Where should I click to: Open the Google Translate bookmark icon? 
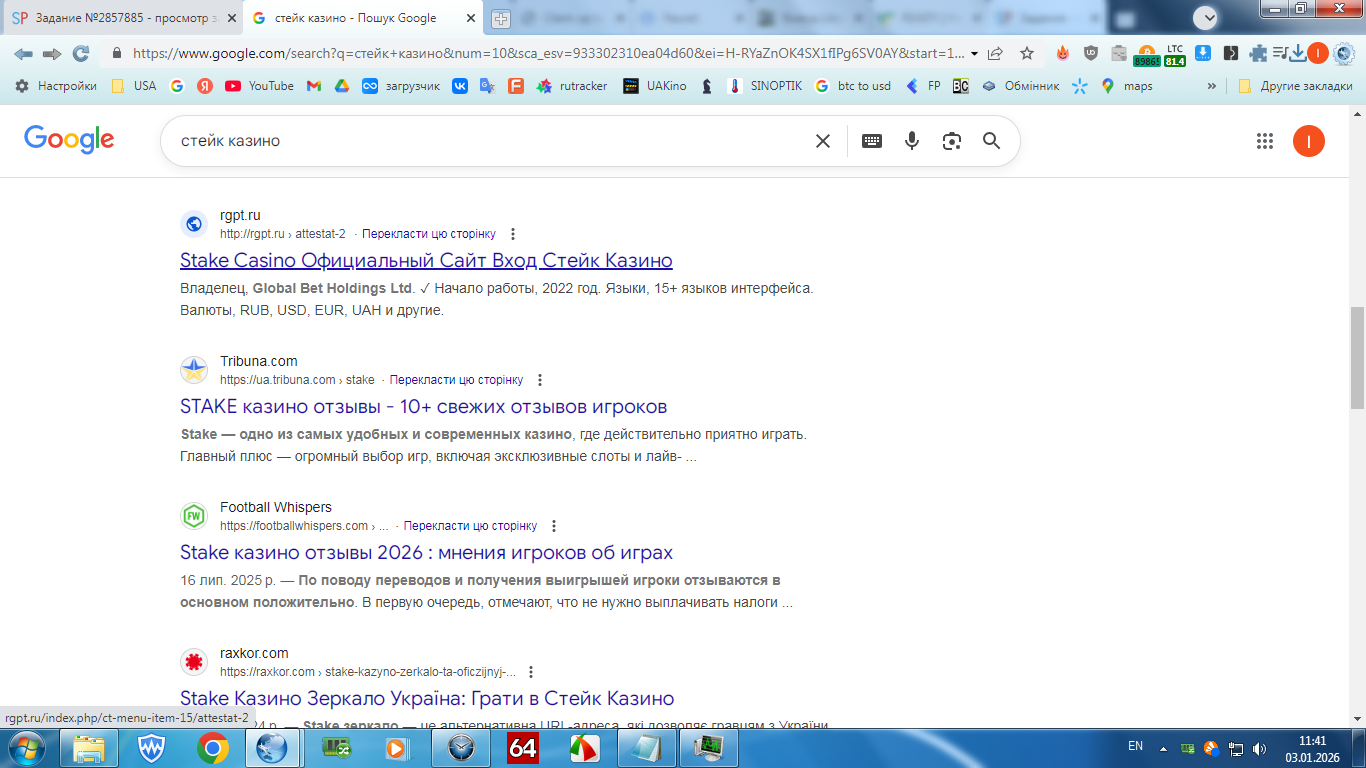click(x=488, y=86)
